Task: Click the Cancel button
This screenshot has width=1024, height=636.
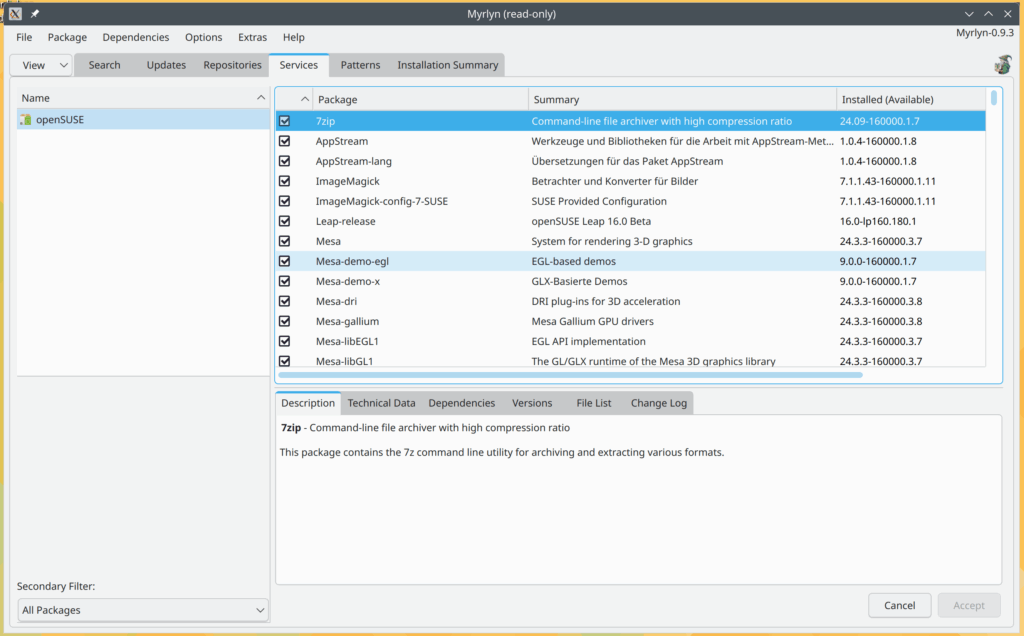Action: point(899,605)
